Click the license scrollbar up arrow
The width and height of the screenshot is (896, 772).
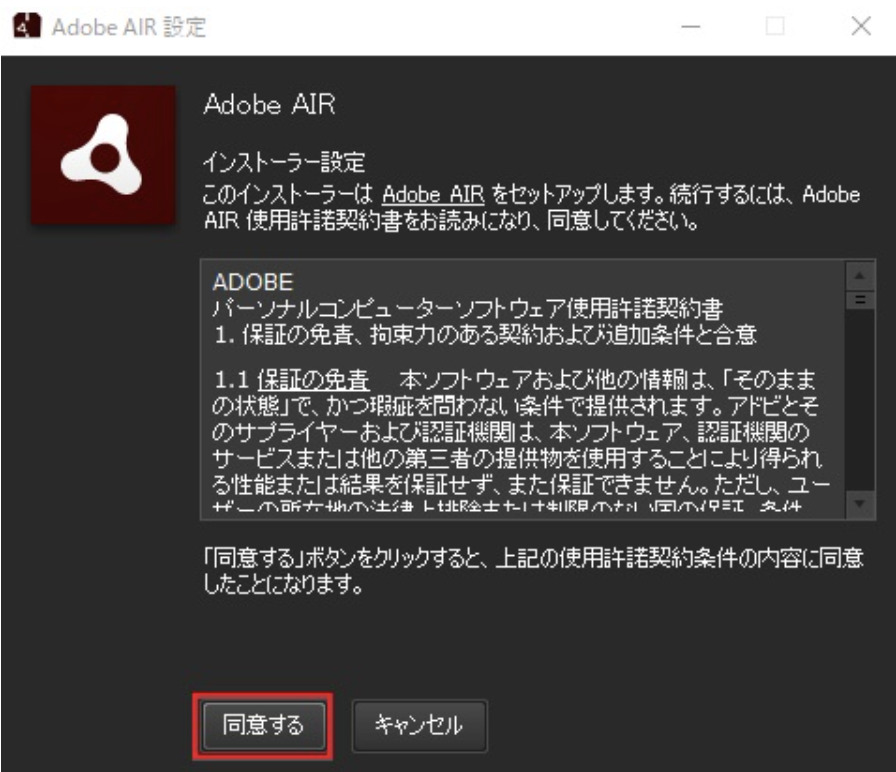[860, 277]
